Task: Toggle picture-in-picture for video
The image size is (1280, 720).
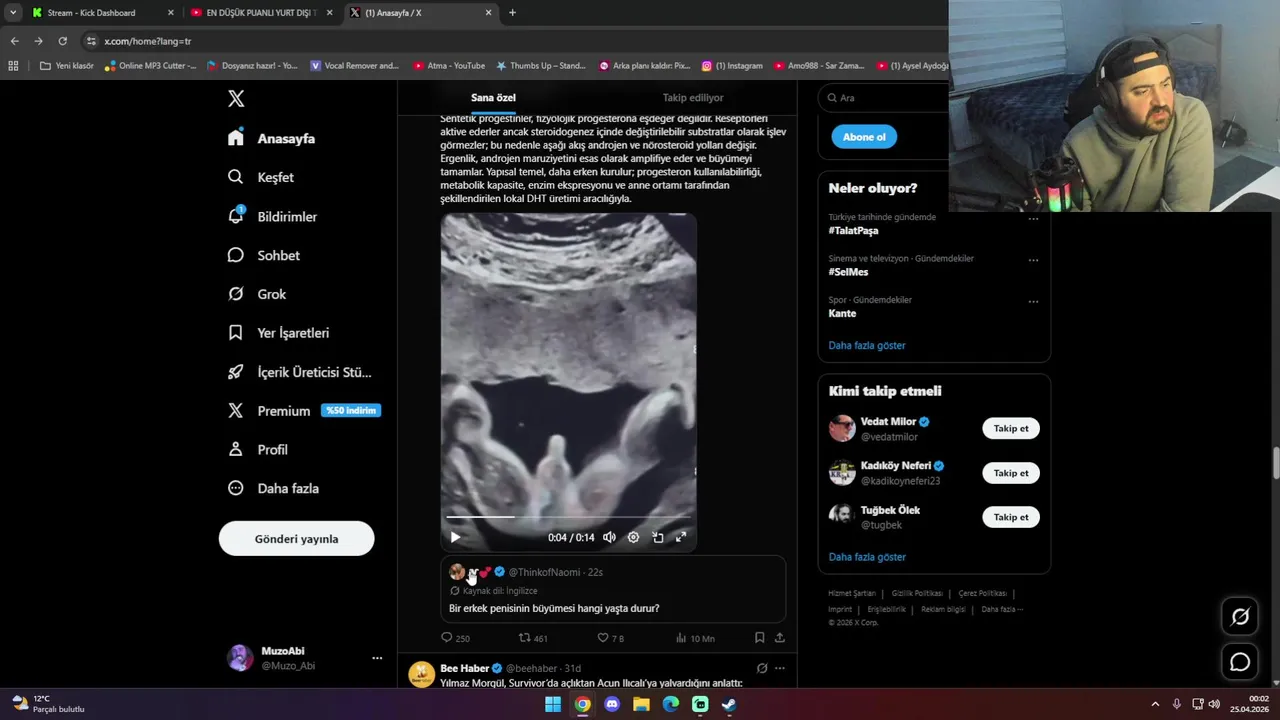Action: click(657, 537)
